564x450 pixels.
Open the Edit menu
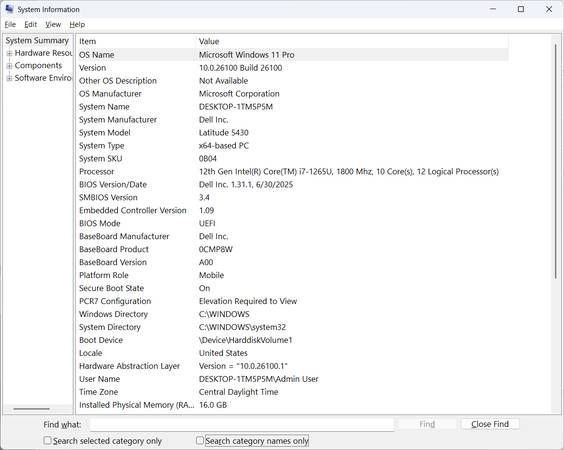tap(31, 24)
